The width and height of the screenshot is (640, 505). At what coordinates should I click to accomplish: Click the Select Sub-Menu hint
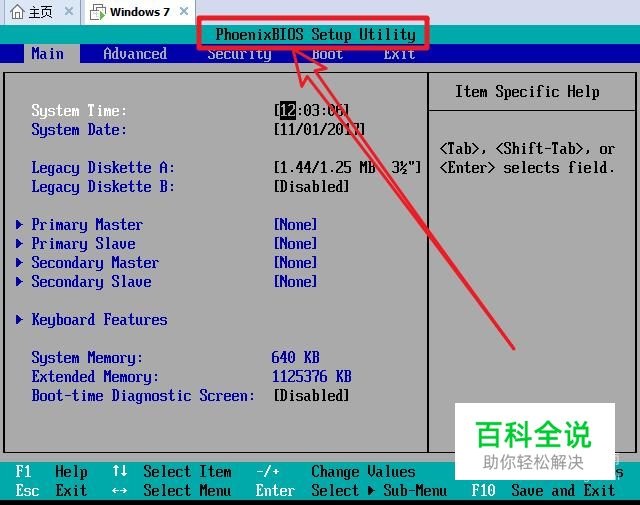coord(379,490)
